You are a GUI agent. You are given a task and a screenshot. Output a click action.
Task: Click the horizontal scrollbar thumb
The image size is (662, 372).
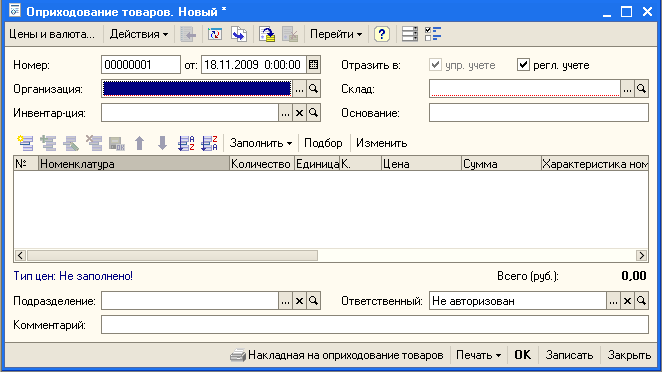pyautogui.click(x=172, y=255)
